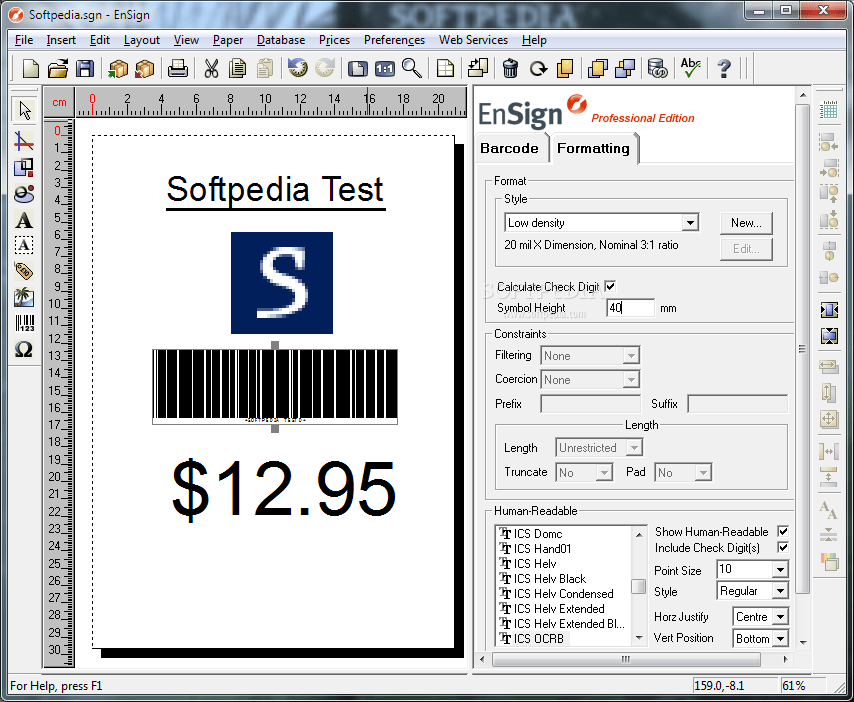Click the Prefix input field
The image size is (854, 702).
[x=590, y=404]
